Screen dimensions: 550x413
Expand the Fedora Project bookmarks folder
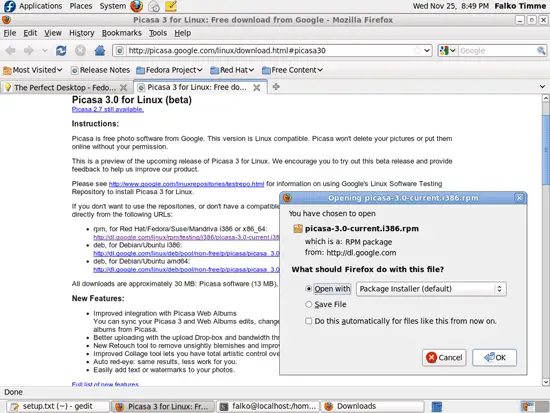click(x=169, y=70)
